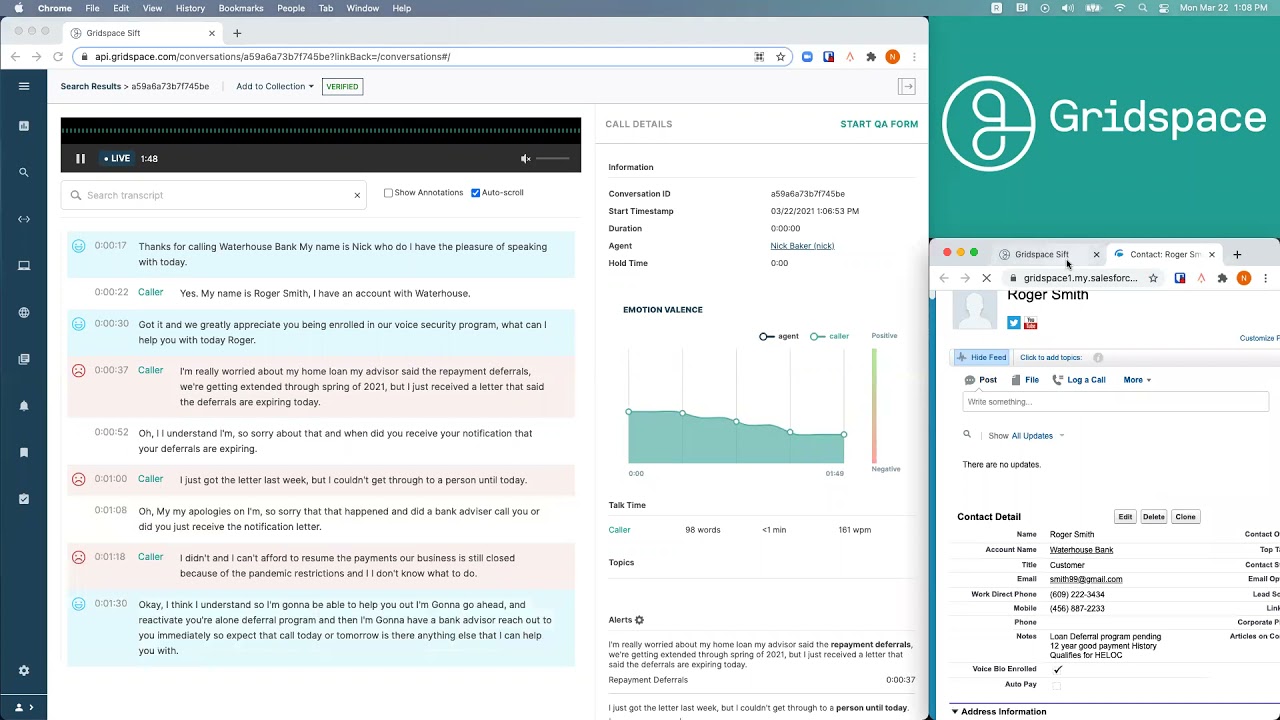Open the smith99@gmail.com email link
1280x720 pixels.
[x=1086, y=579]
